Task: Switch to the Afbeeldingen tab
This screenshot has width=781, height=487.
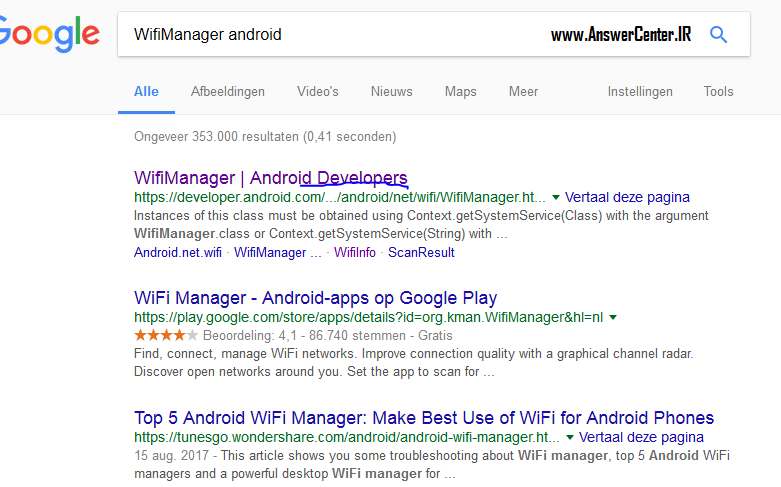Action: pos(228,91)
